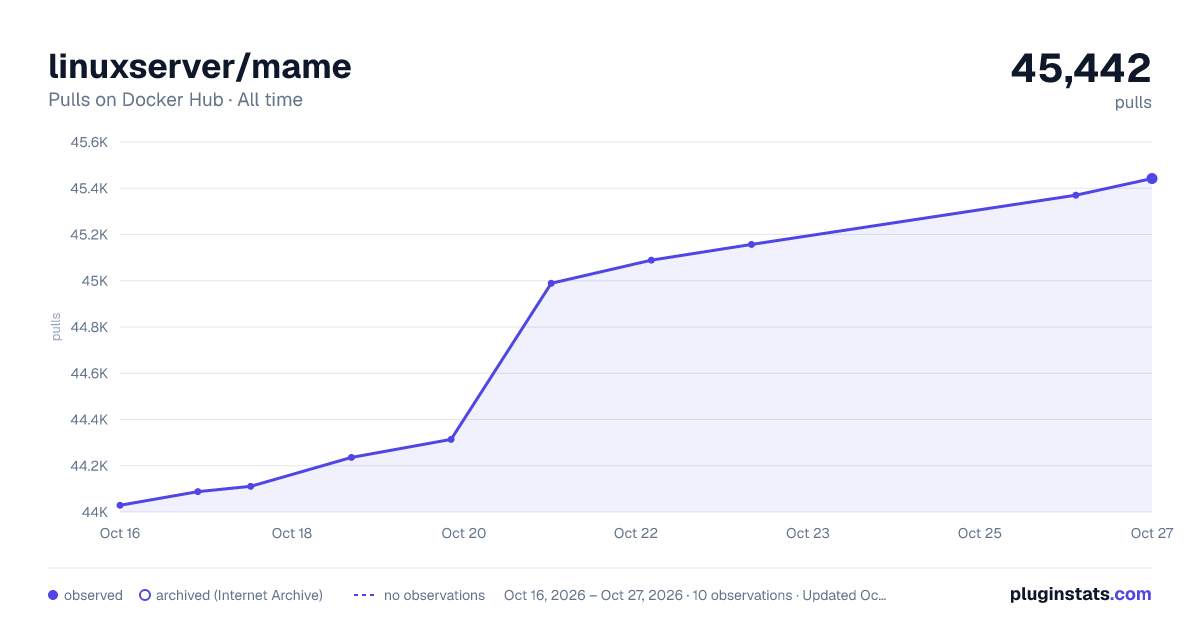Click the data point above Oct 22 label
This screenshot has width=1200, height=630.
[651, 260]
